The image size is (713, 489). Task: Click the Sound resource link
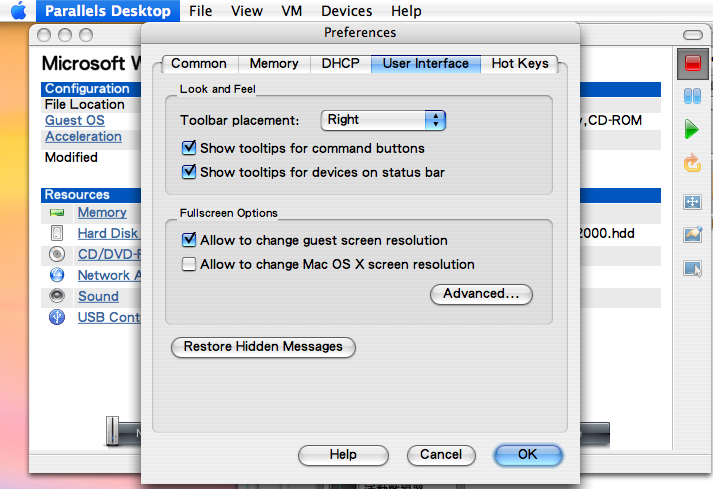coord(98,296)
